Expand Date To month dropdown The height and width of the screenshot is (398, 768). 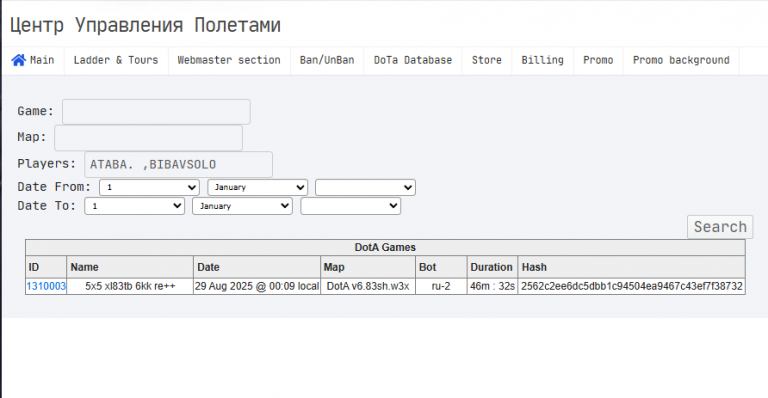click(242, 206)
